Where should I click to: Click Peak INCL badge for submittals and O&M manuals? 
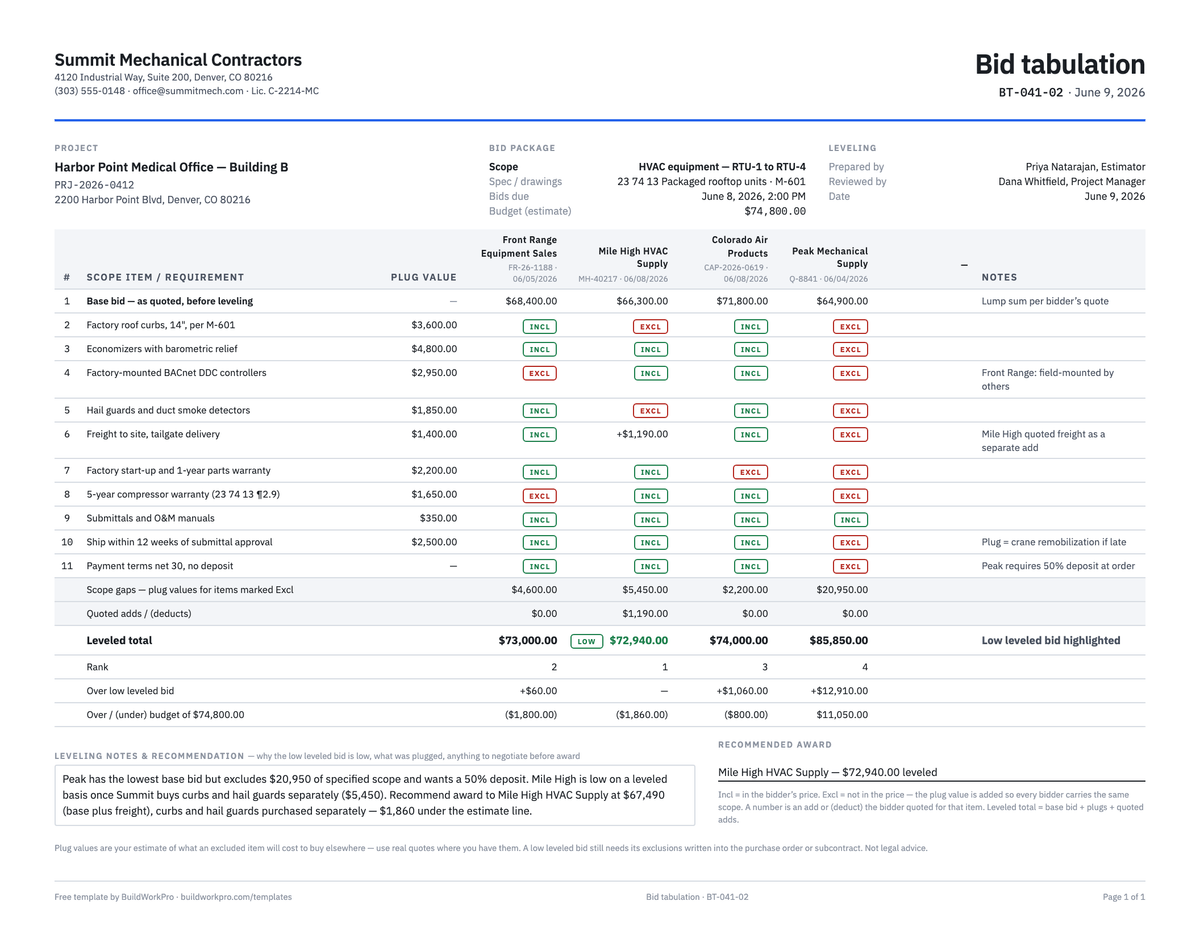pyautogui.click(x=851, y=520)
